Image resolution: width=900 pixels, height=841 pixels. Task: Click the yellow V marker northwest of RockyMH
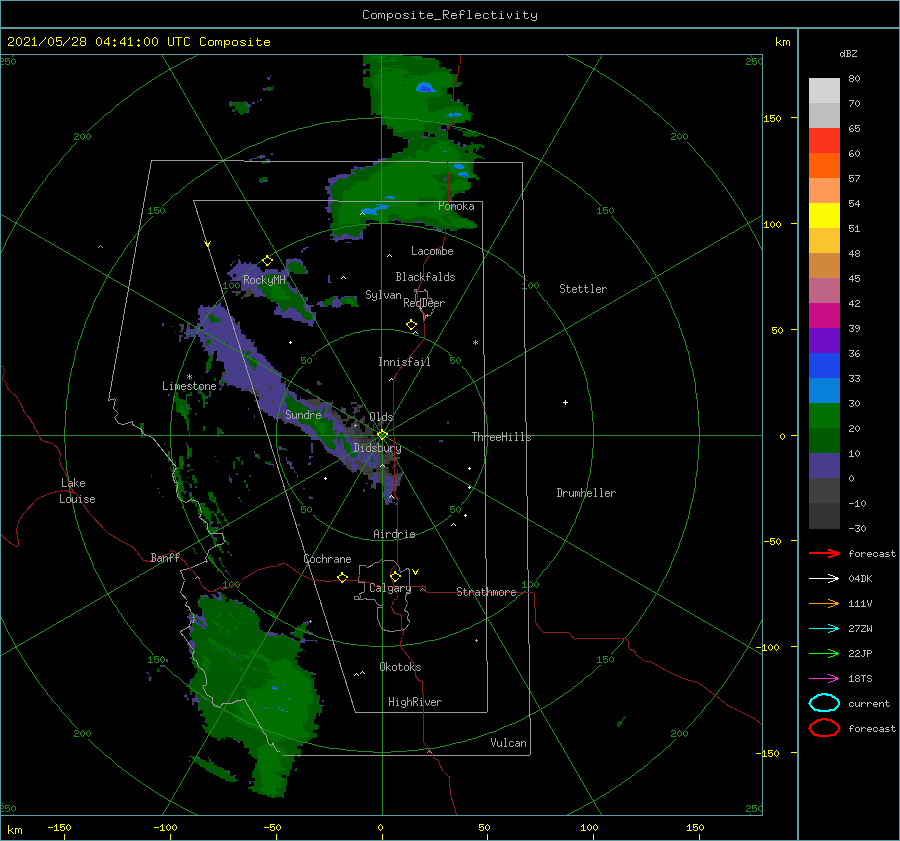point(208,244)
